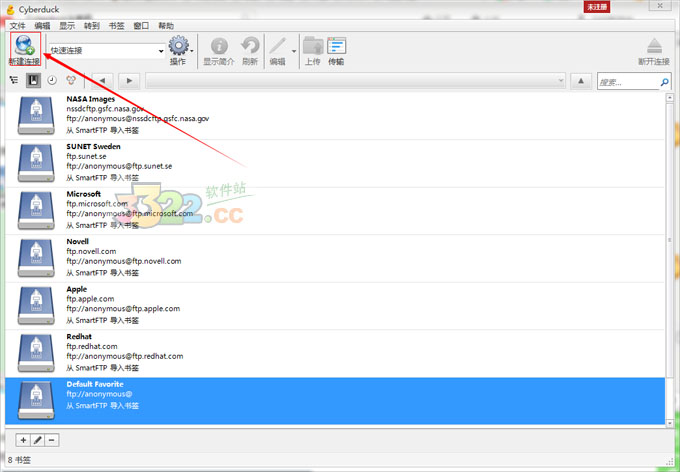Toggle the bookmarks view icon
Screen dimensions: 680x472
coord(33,80)
